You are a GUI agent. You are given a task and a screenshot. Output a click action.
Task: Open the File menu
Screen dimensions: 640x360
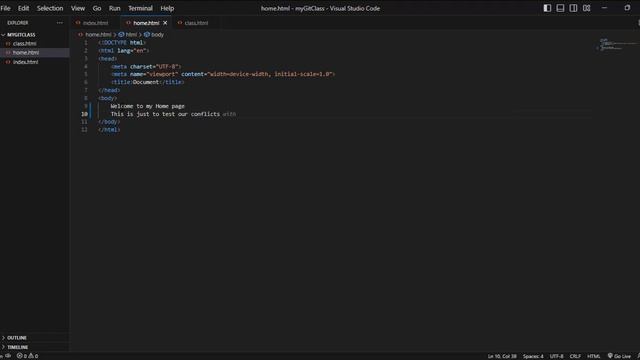[6, 8]
